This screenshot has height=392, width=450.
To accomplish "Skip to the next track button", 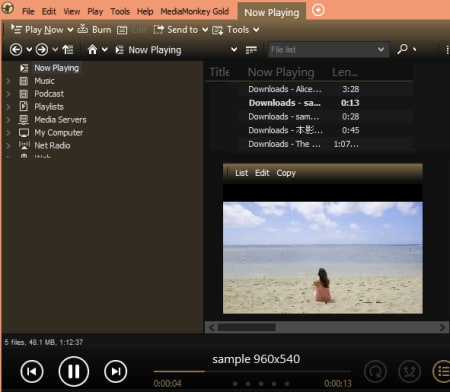I will click(116, 371).
